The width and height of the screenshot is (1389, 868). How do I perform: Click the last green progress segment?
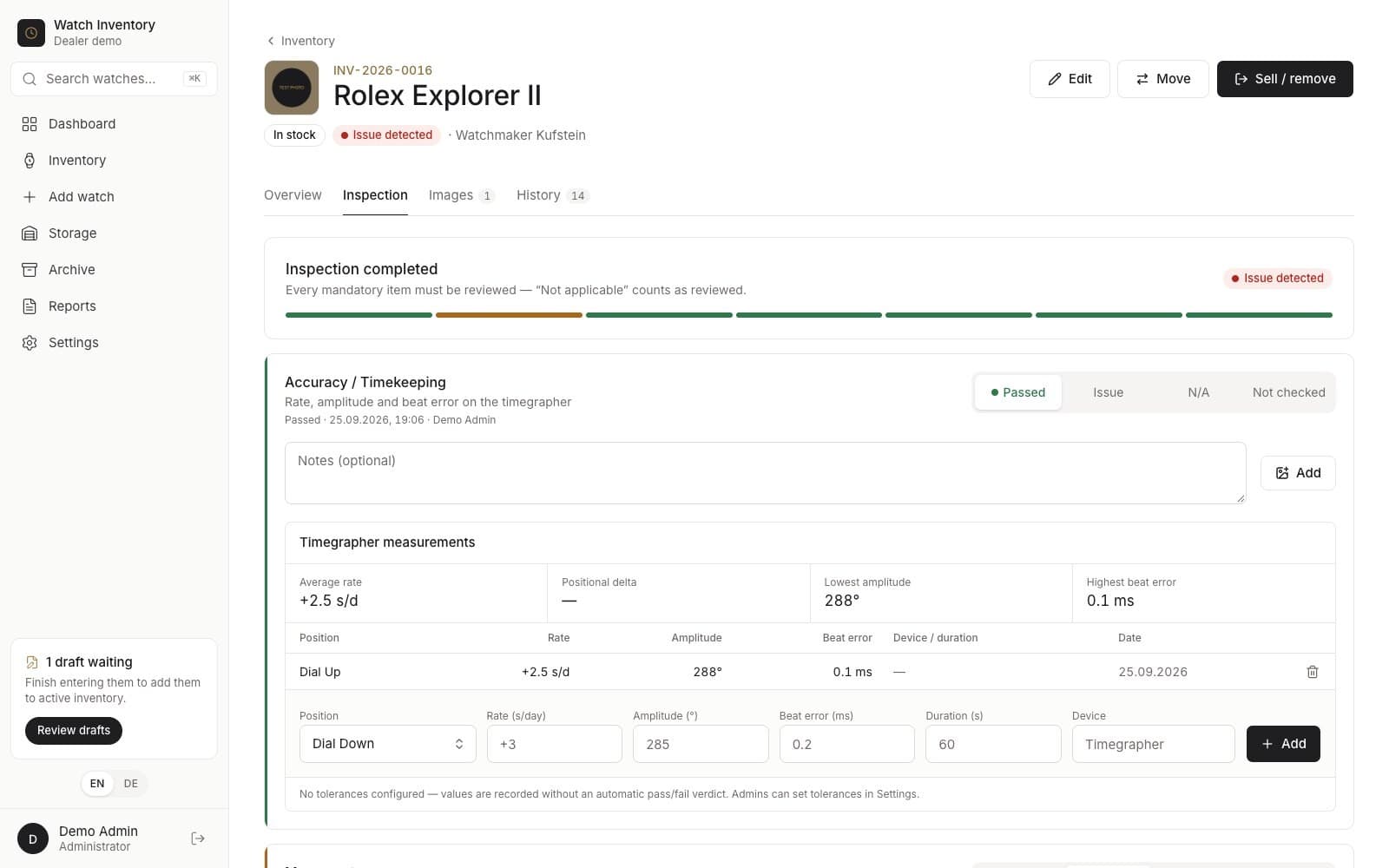1259,315
